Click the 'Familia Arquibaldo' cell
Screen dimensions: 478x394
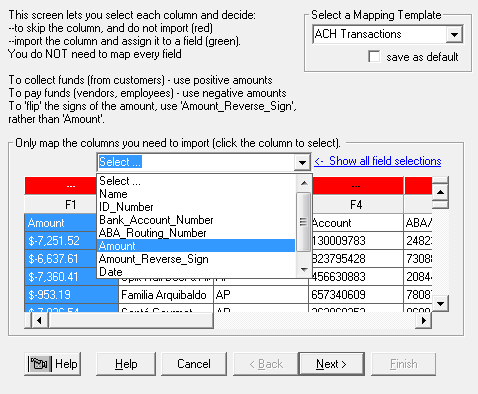tap(166, 295)
